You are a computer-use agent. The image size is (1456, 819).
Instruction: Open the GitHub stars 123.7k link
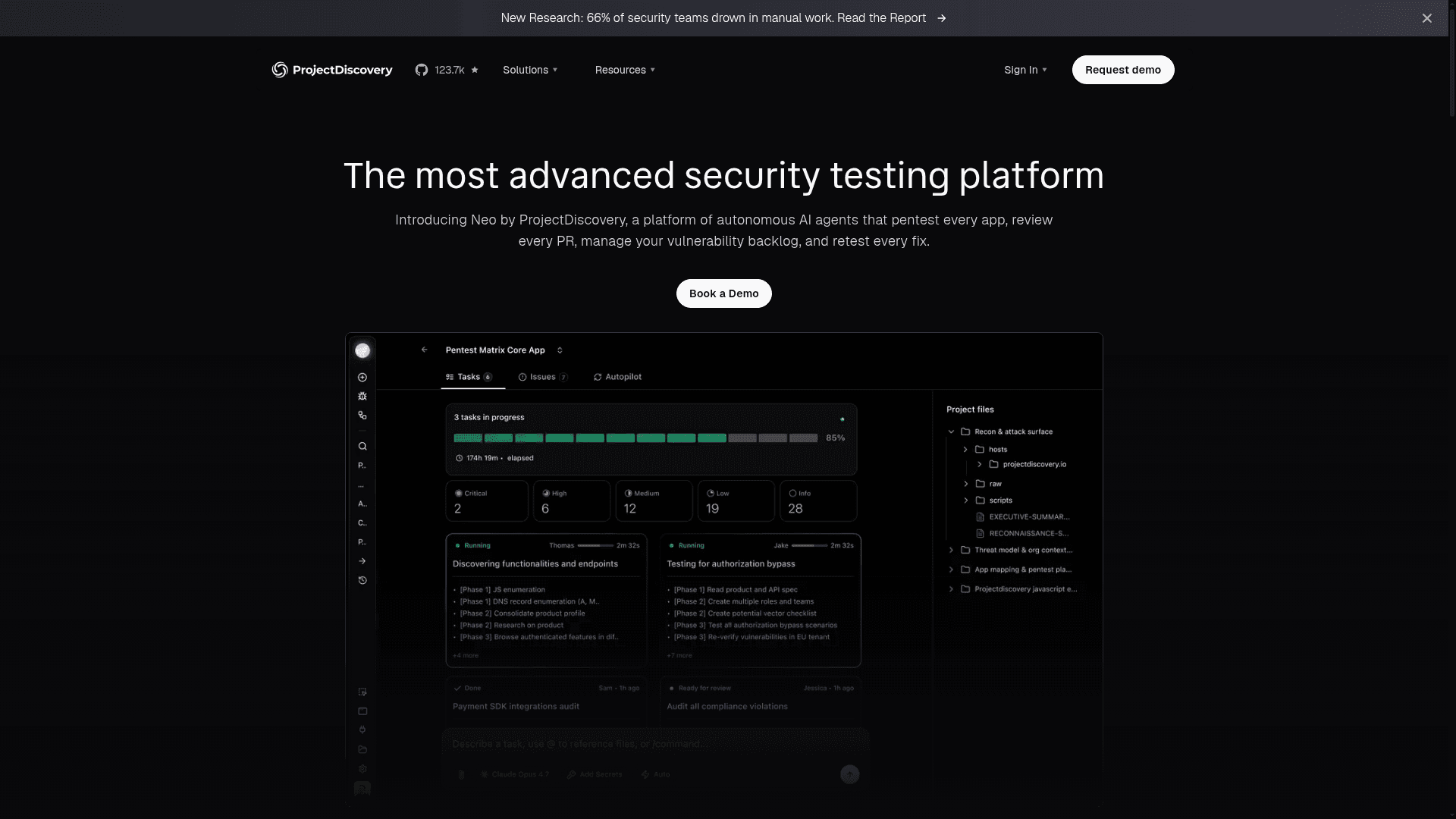point(447,70)
